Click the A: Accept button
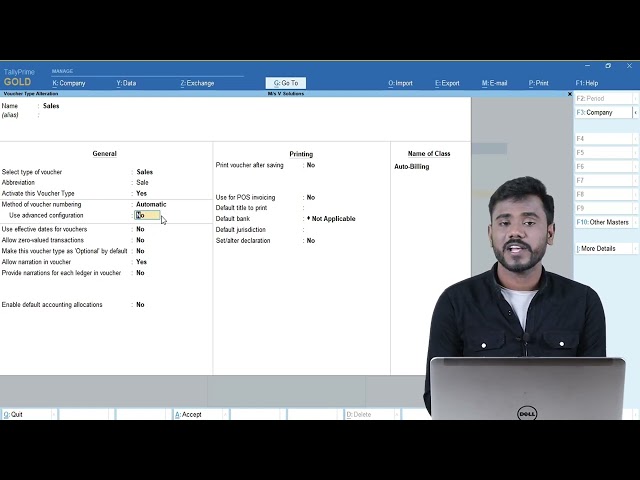Screen dimensions: 640x480 [200, 414]
